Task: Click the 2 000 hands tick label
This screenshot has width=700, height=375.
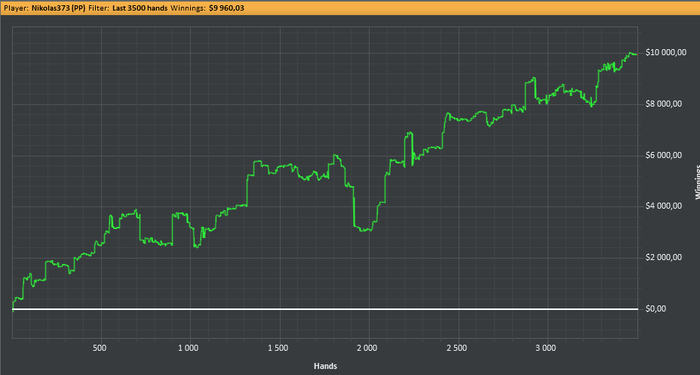Action: (x=367, y=348)
